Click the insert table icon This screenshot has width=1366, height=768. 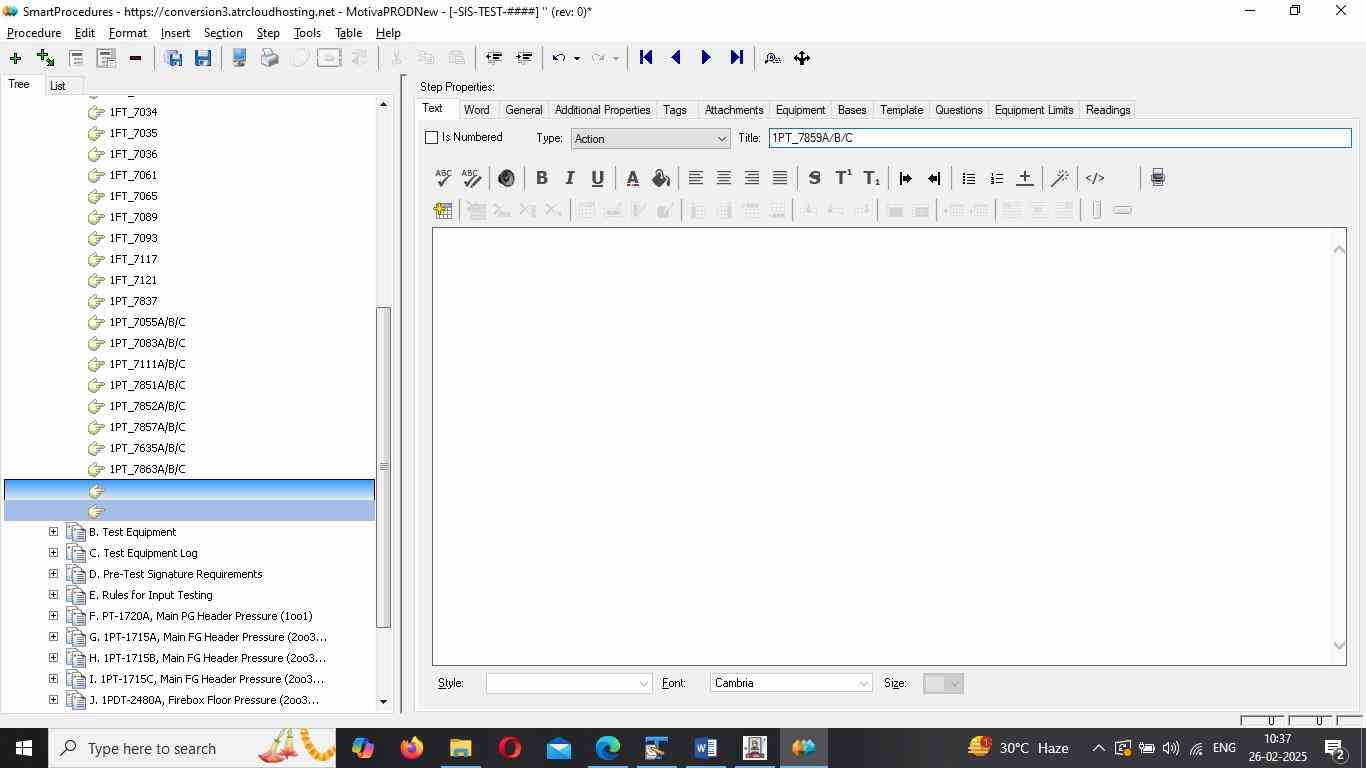tap(443, 210)
